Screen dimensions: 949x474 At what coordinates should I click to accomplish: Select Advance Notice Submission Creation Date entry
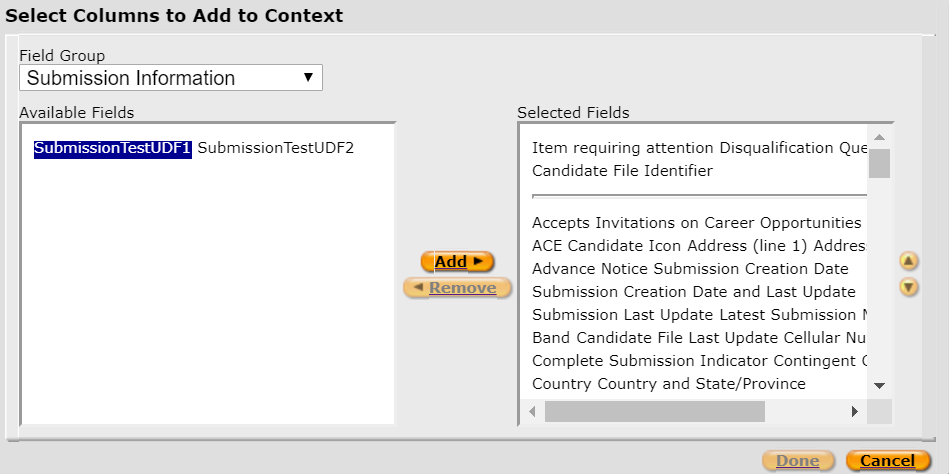690,268
